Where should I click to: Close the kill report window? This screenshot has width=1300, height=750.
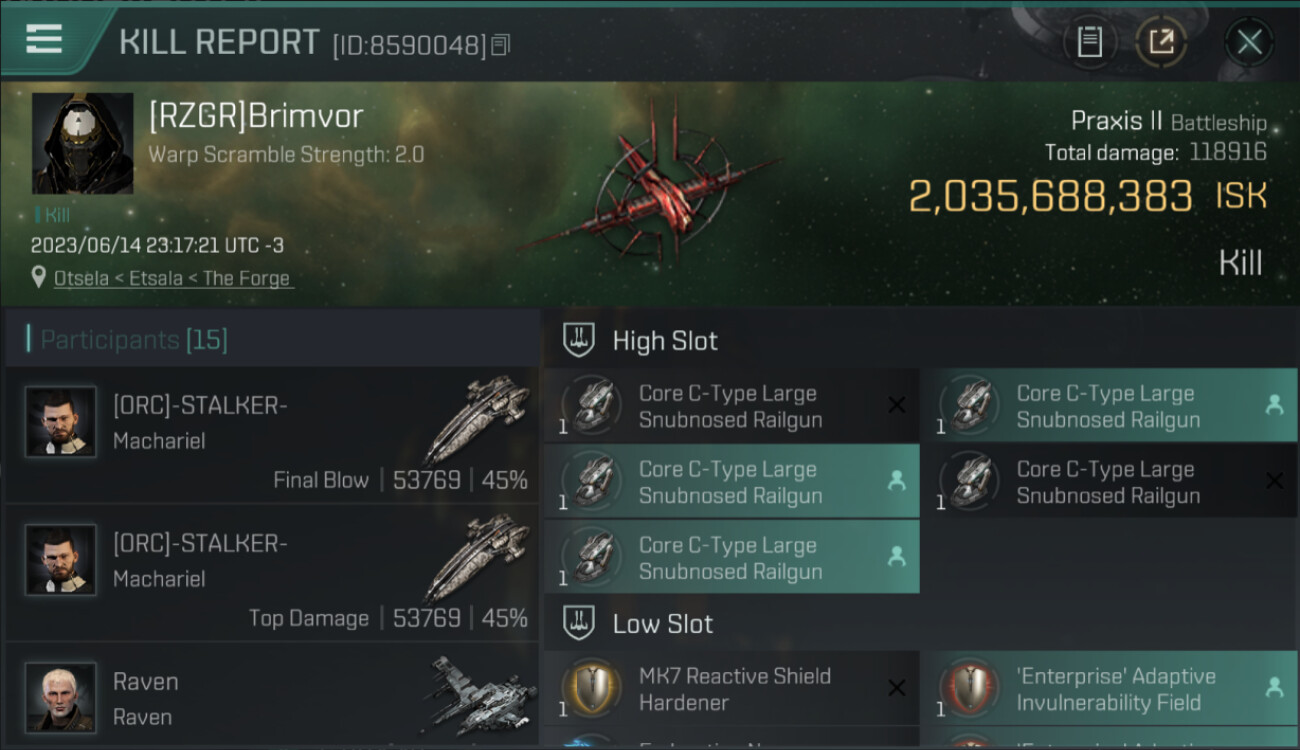[x=1249, y=42]
